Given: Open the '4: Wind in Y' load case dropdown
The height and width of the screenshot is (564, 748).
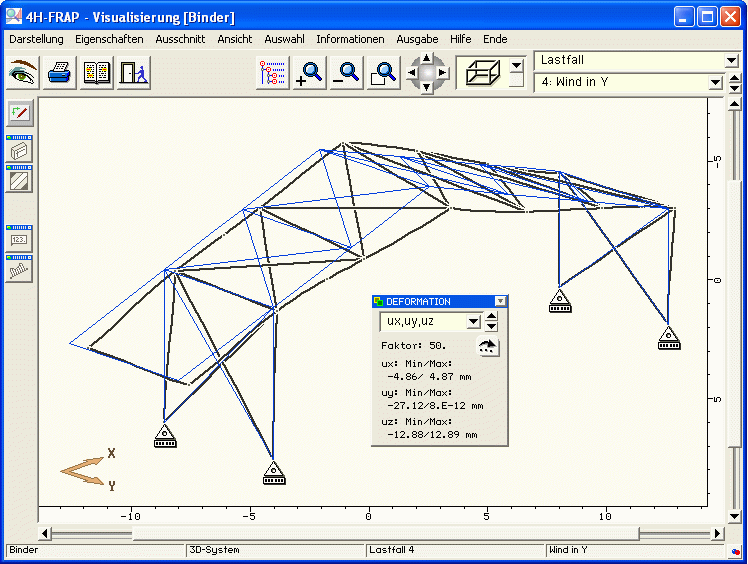Looking at the screenshot, I should [x=730, y=82].
